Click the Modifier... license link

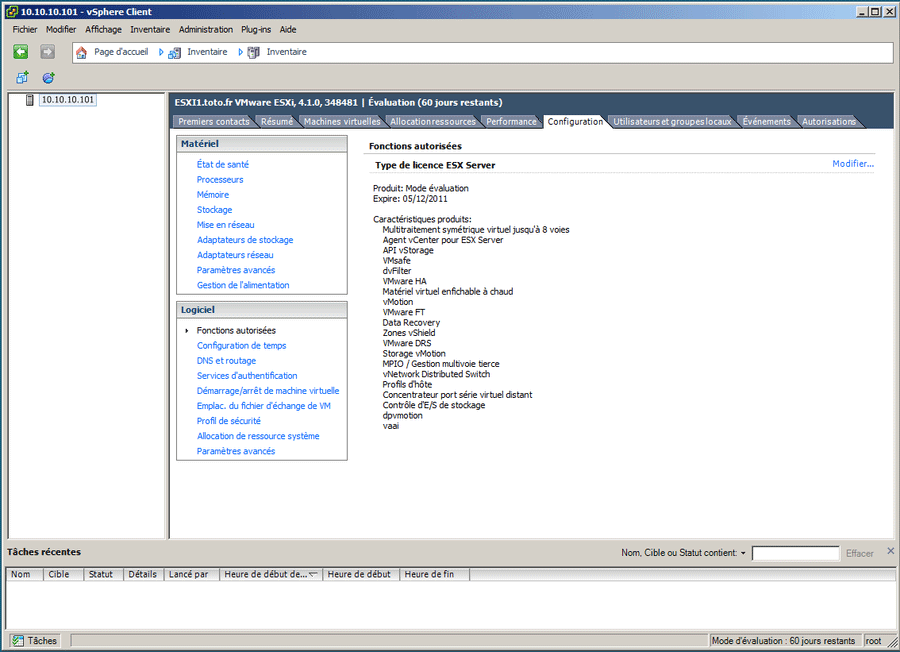[853, 164]
